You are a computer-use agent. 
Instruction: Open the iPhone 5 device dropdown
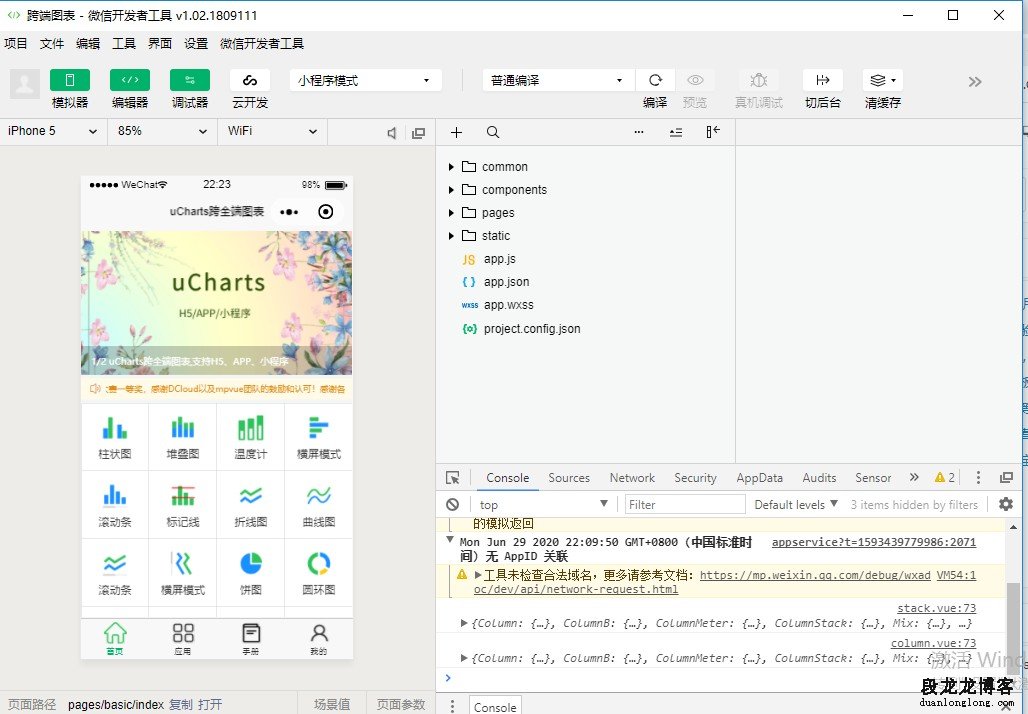pos(53,131)
